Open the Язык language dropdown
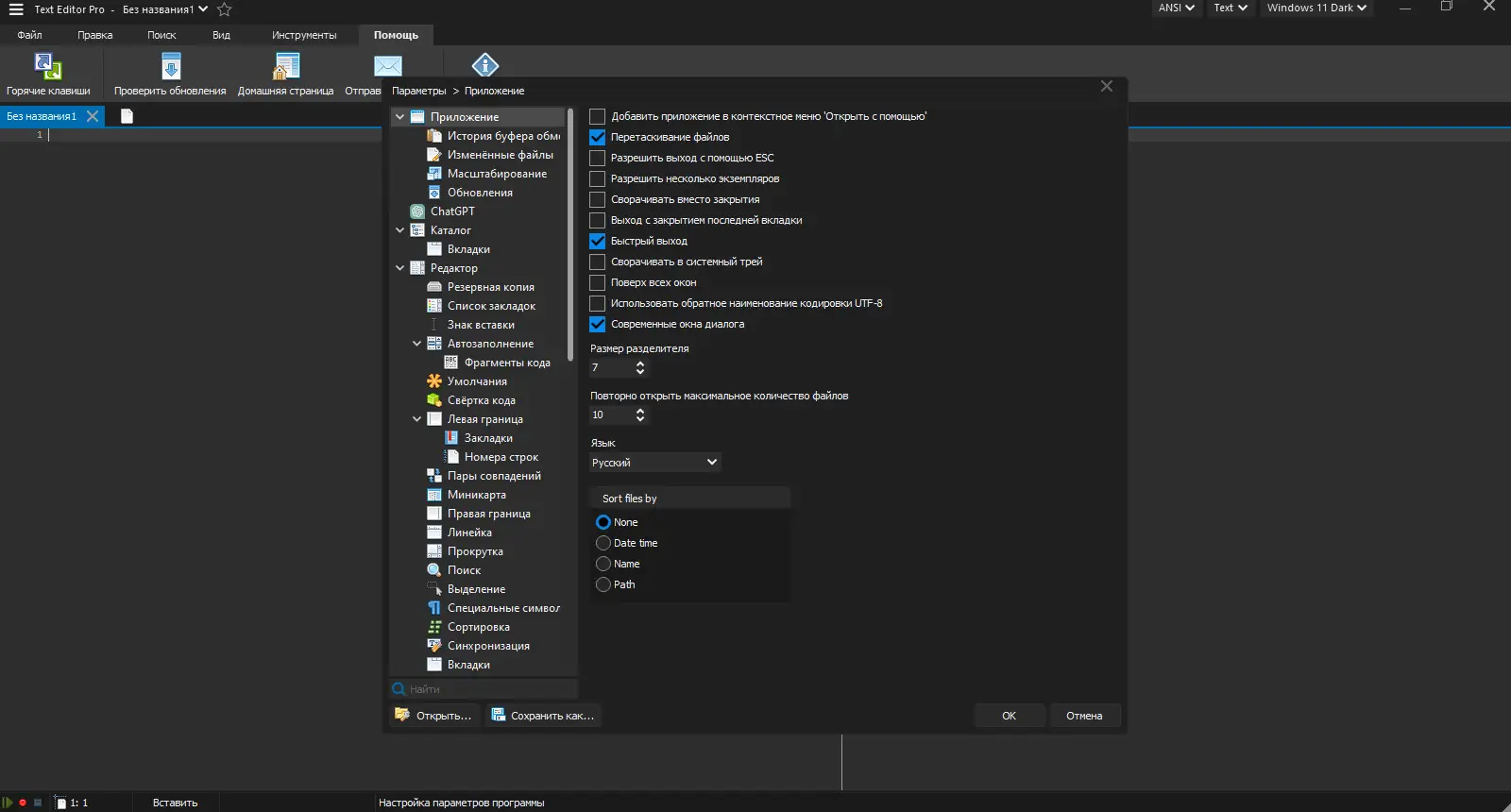 [655, 463]
